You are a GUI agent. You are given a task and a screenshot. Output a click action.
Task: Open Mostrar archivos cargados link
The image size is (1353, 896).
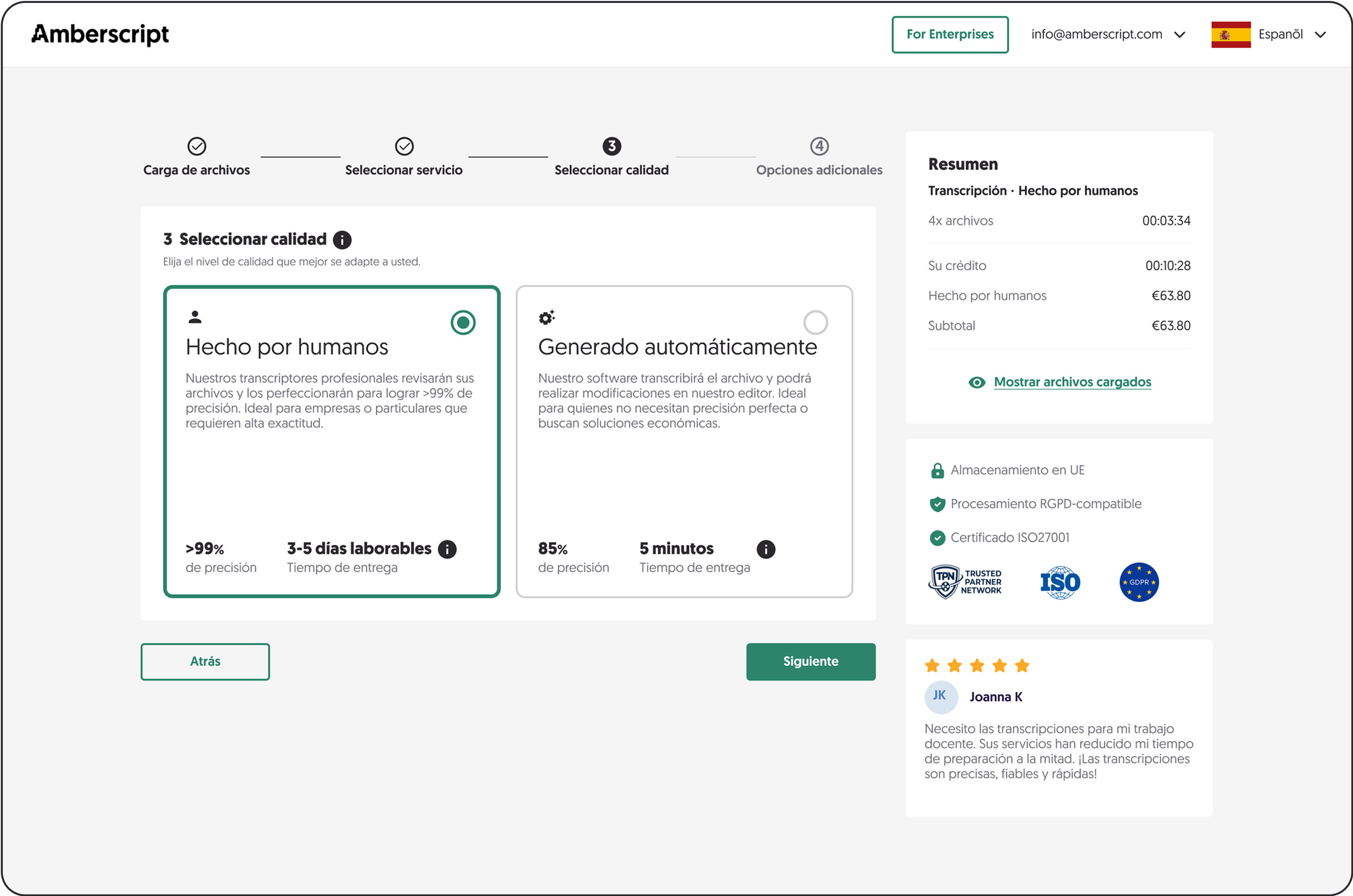[x=1072, y=382]
